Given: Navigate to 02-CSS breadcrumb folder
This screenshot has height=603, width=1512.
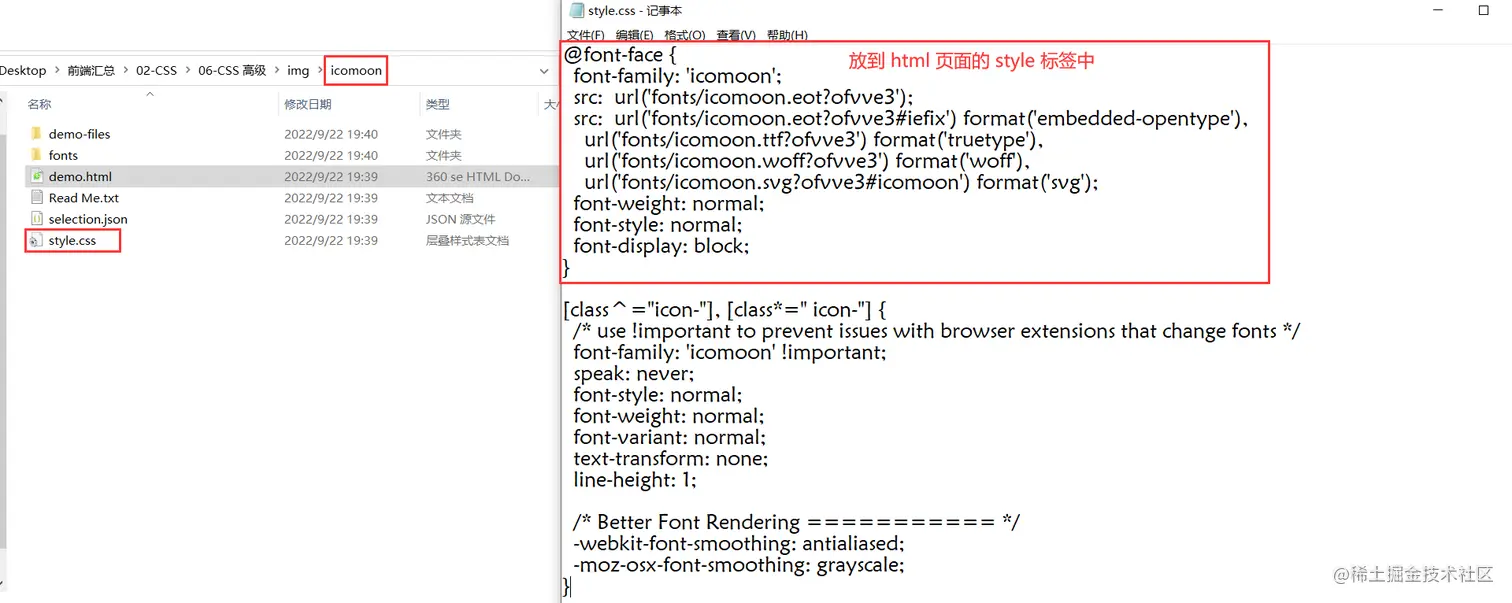Looking at the screenshot, I should coord(156,71).
